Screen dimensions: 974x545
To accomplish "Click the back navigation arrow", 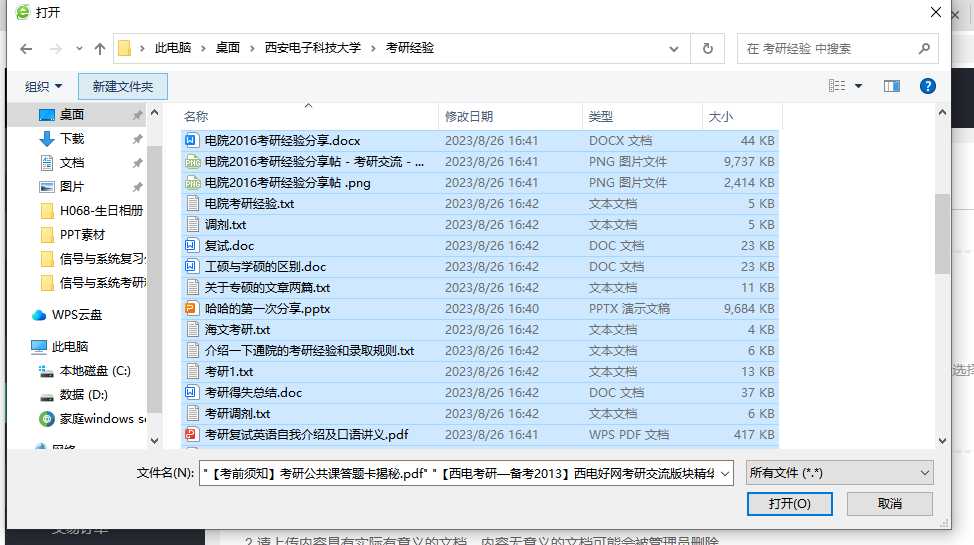I will click(26, 48).
